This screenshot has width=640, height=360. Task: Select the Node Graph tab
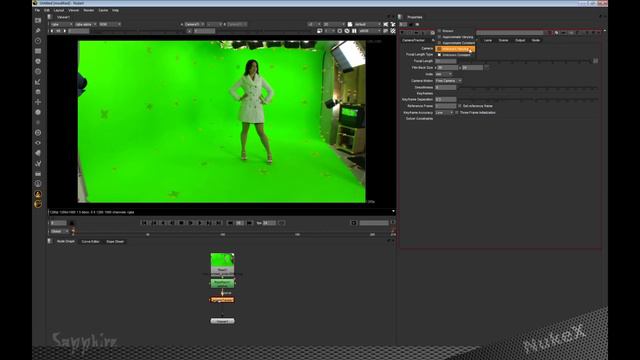coord(66,242)
